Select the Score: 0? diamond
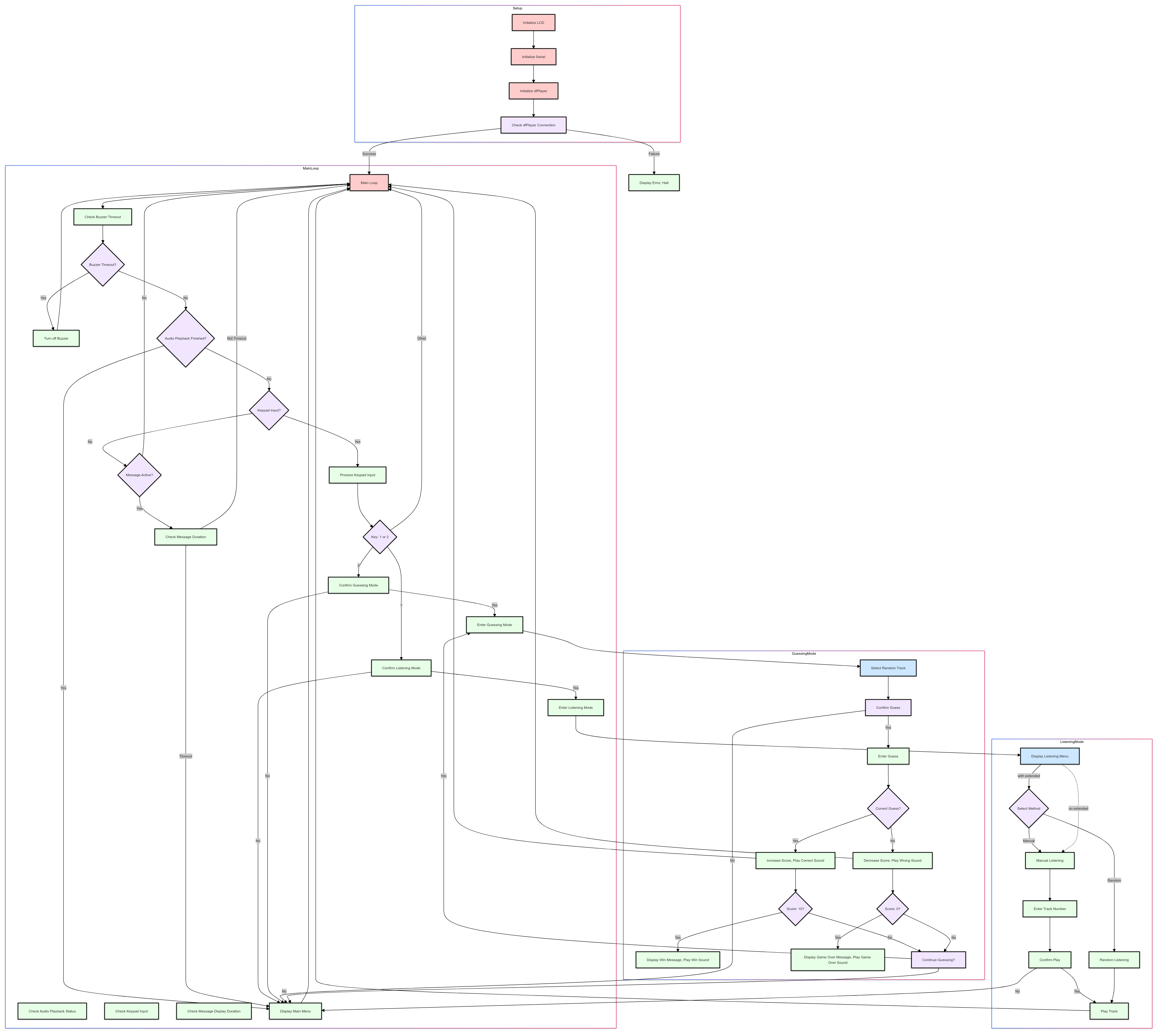1160x1036 pixels. pos(892,909)
